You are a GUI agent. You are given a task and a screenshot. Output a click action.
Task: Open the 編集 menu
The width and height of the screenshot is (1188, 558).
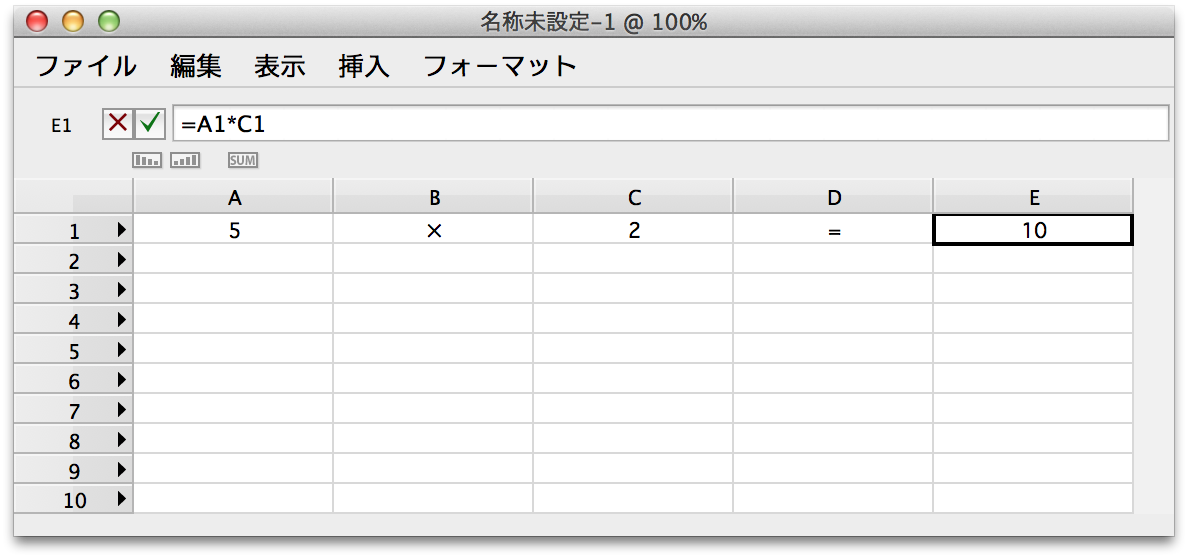pos(196,67)
